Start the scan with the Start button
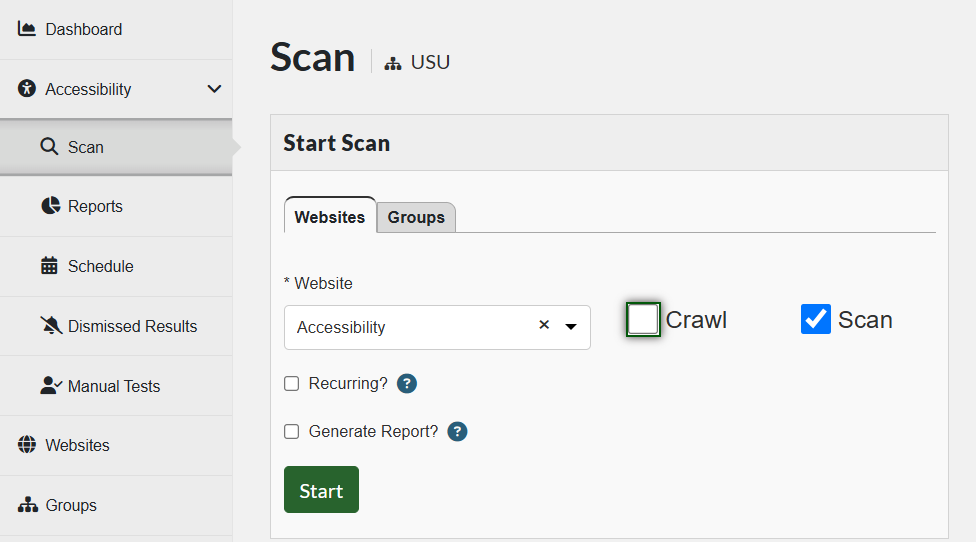The height and width of the screenshot is (542, 976). coord(321,490)
